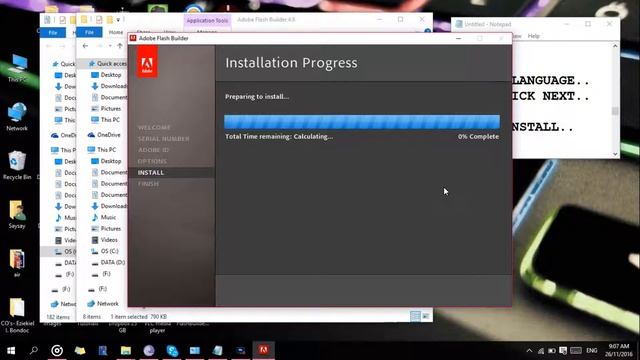Click the OPTIONS step in installer sidebar
The image size is (640, 360).
click(x=152, y=161)
